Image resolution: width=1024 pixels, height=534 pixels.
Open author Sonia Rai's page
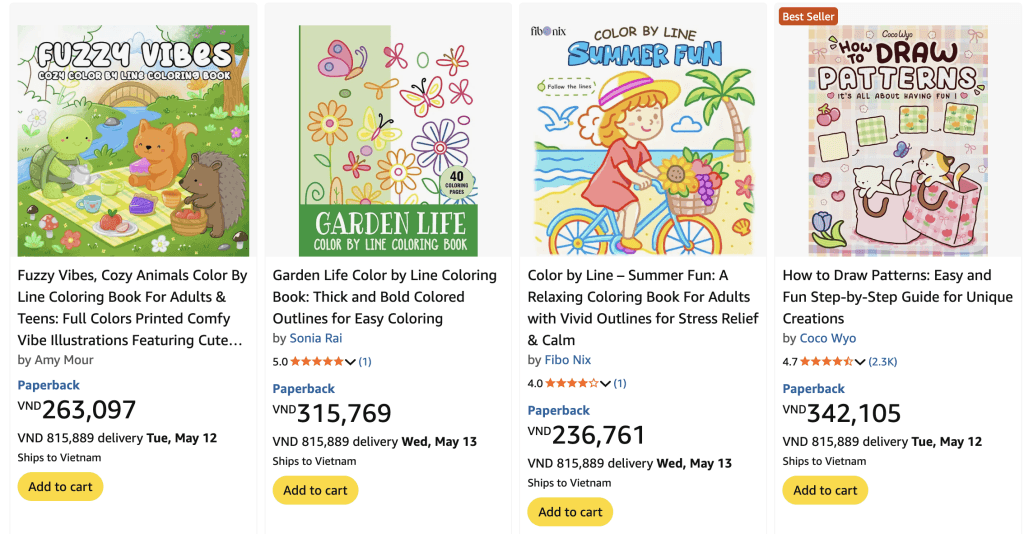(x=315, y=338)
